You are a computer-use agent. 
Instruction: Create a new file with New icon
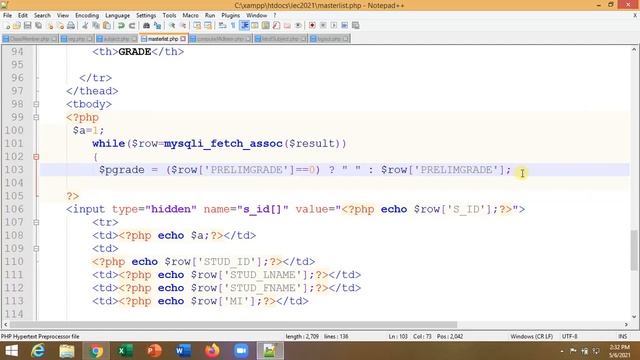click(7, 25)
